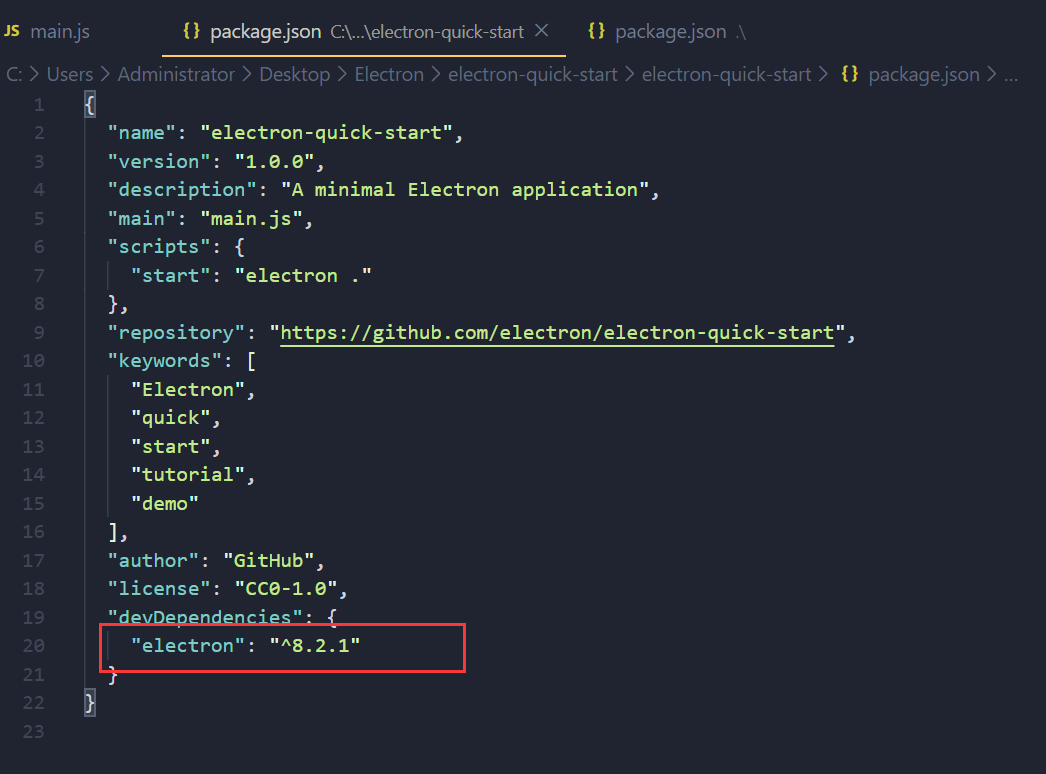Click the "repository" key
Image resolution: width=1046 pixels, height=774 pixels.
[x=177, y=332]
